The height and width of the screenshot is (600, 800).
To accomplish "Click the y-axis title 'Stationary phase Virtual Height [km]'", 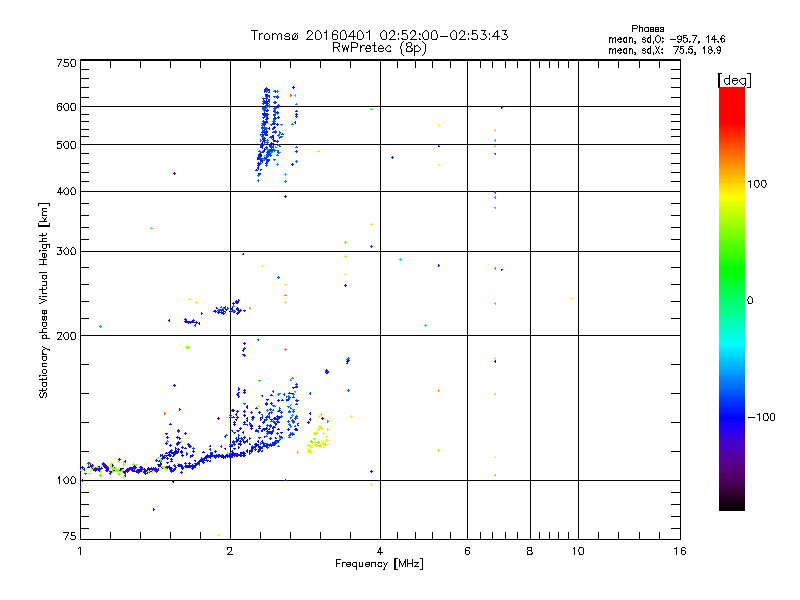I will click(44, 301).
